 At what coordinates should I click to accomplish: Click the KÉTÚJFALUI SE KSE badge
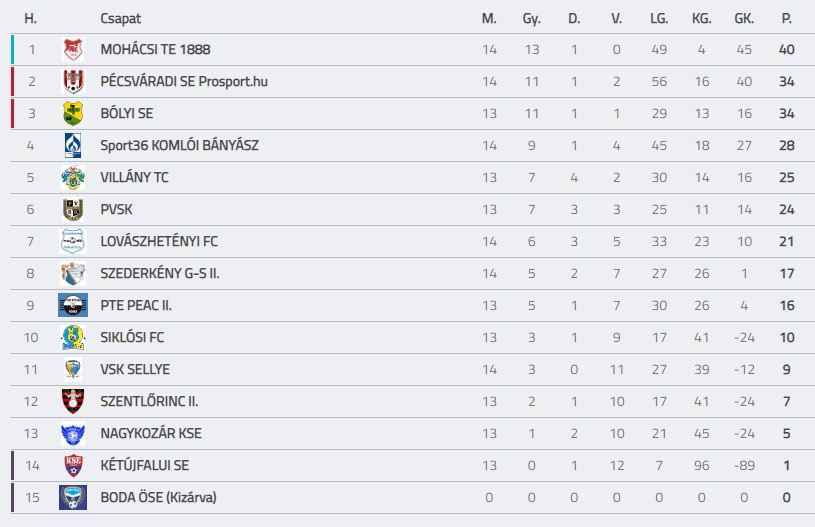point(73,465)
